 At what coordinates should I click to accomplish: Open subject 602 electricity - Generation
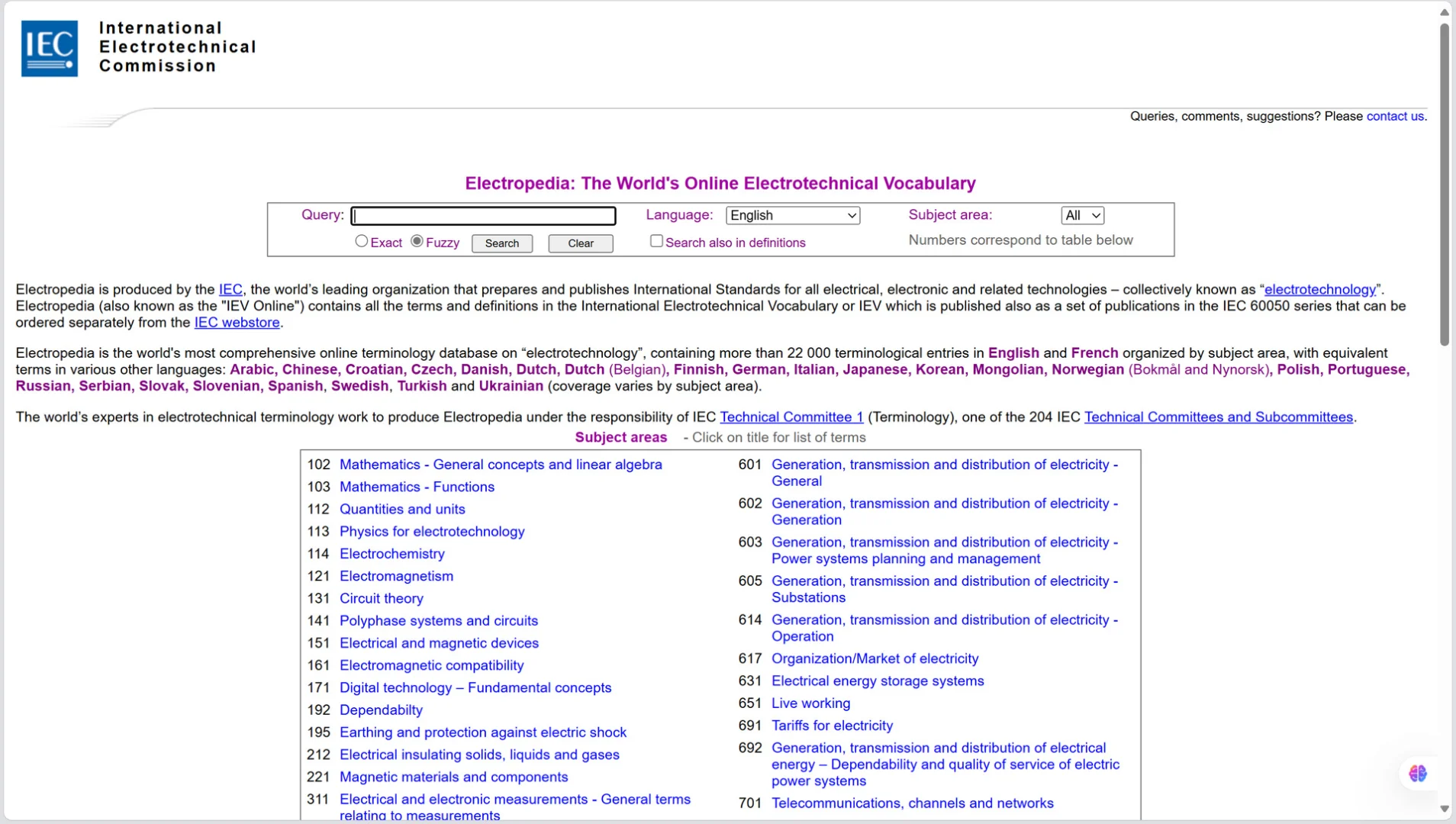click(x=945, y=512)
